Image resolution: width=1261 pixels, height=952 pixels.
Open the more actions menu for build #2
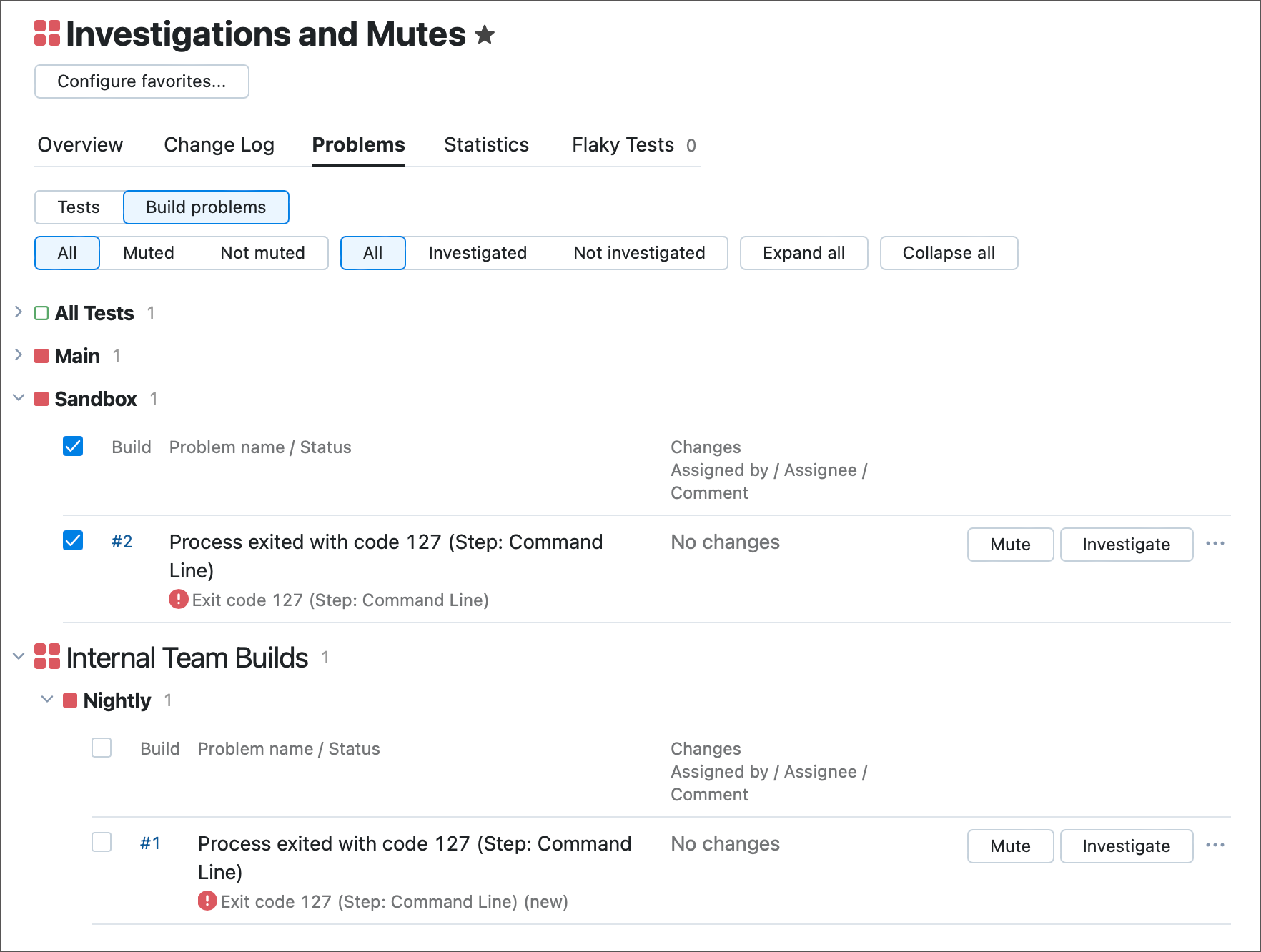pos(1215,544)
